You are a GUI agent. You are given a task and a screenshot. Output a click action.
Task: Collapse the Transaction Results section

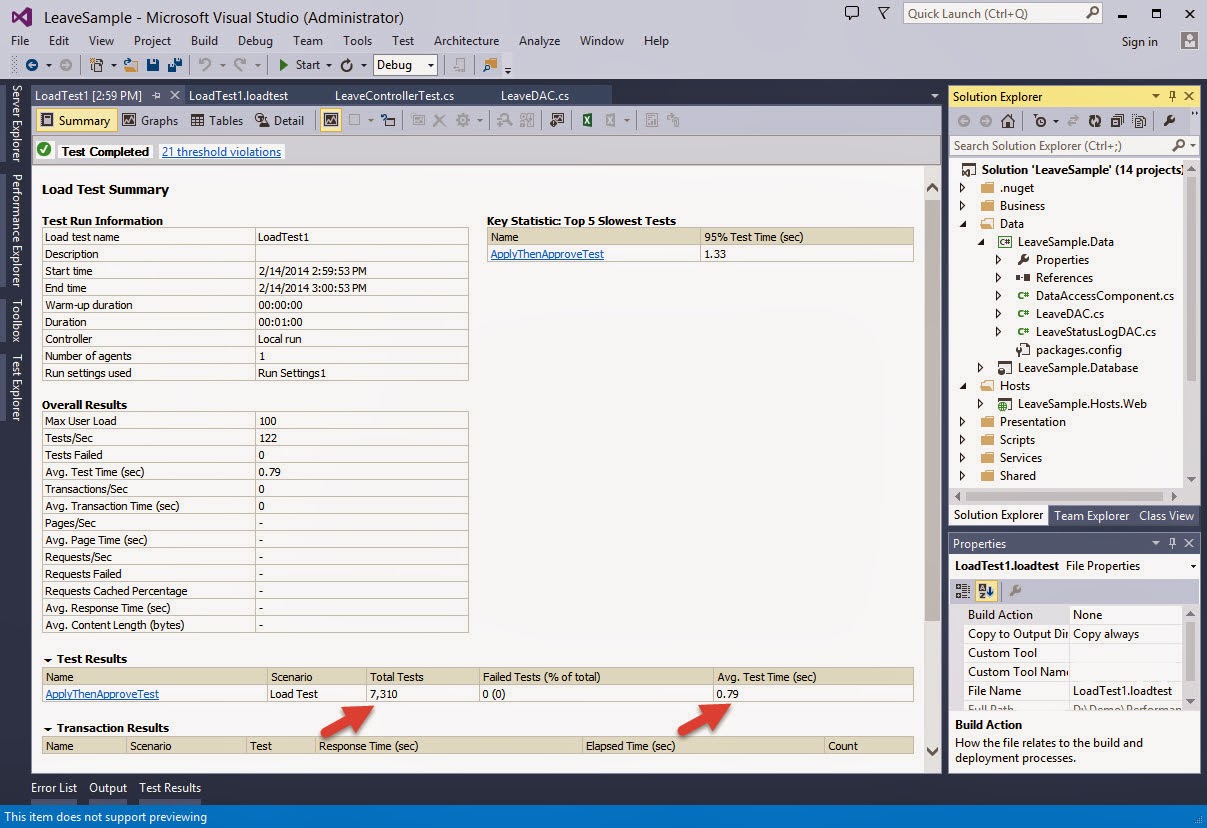pos(48,729)
